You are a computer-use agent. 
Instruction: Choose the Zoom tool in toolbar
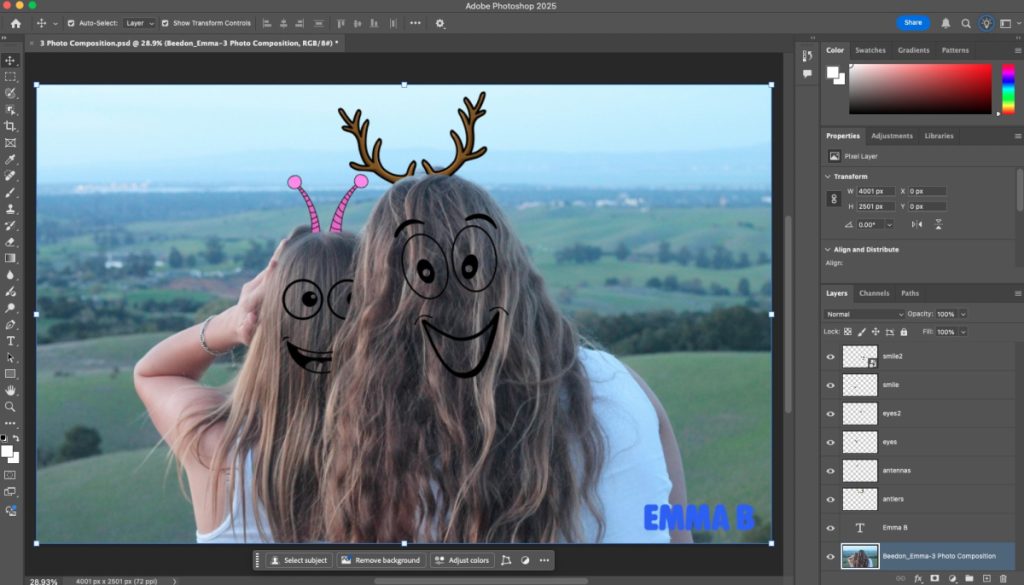tap(10, 407)
